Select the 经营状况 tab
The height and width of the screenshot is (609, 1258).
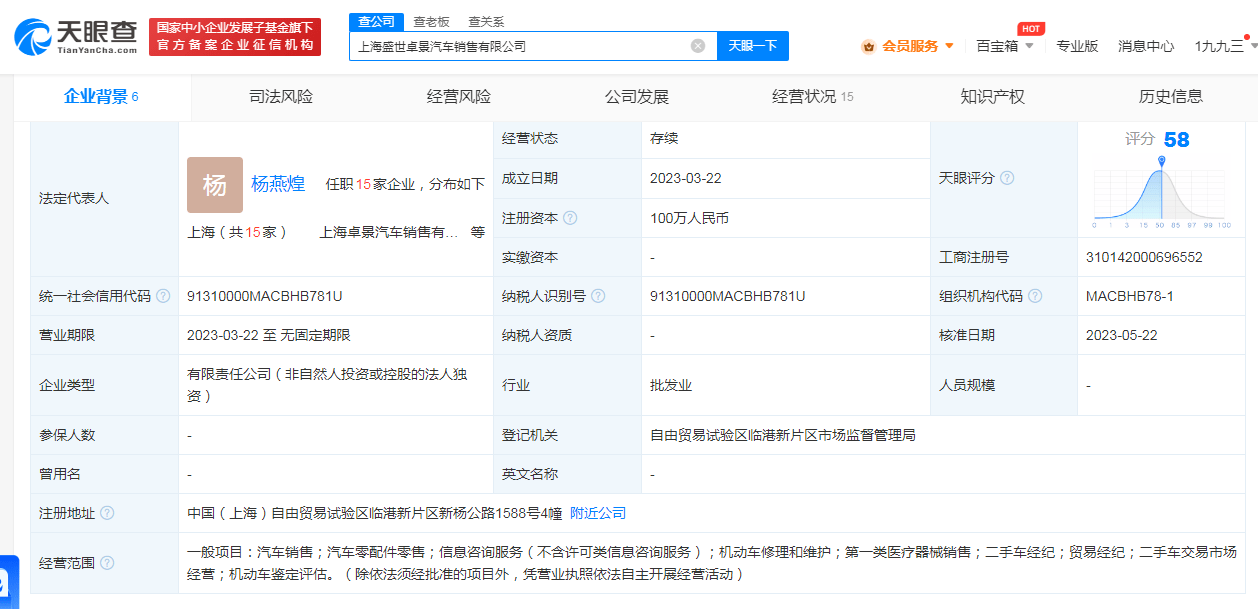click(813, 97)
